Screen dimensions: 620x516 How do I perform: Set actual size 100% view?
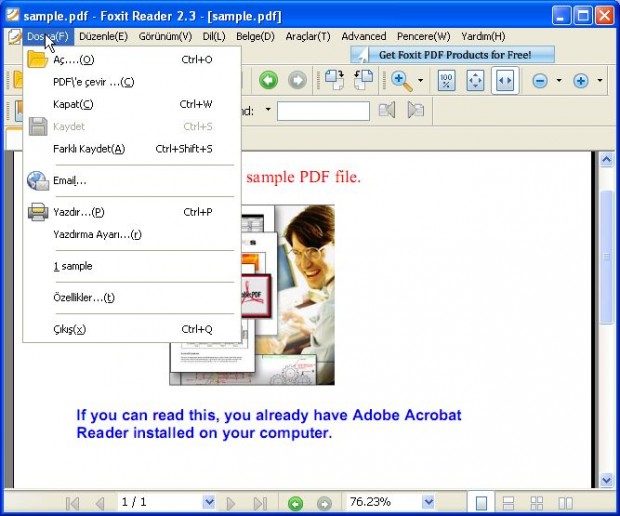[x=446, y=81]
